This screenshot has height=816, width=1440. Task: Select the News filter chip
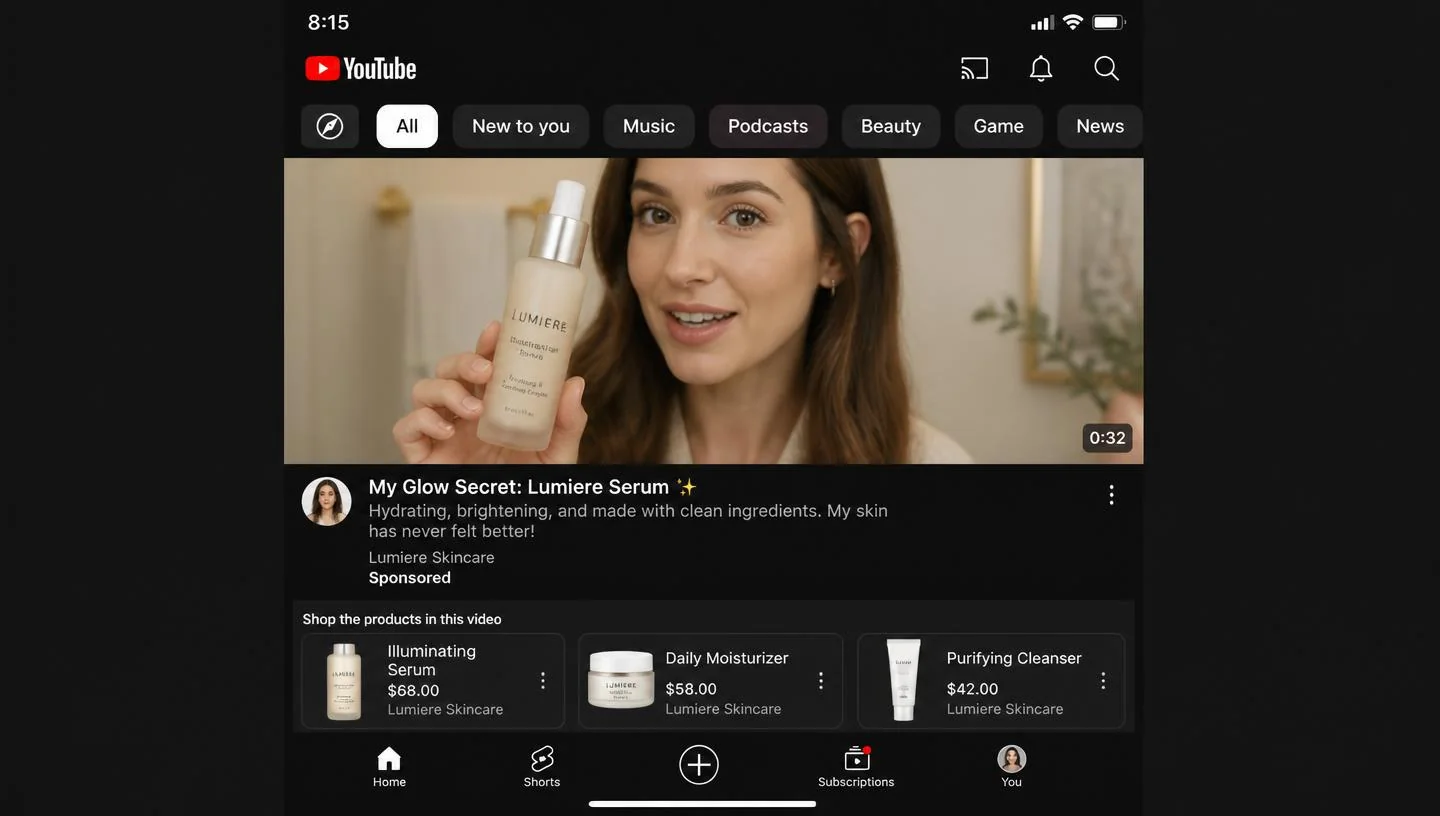pos(1100,126)
